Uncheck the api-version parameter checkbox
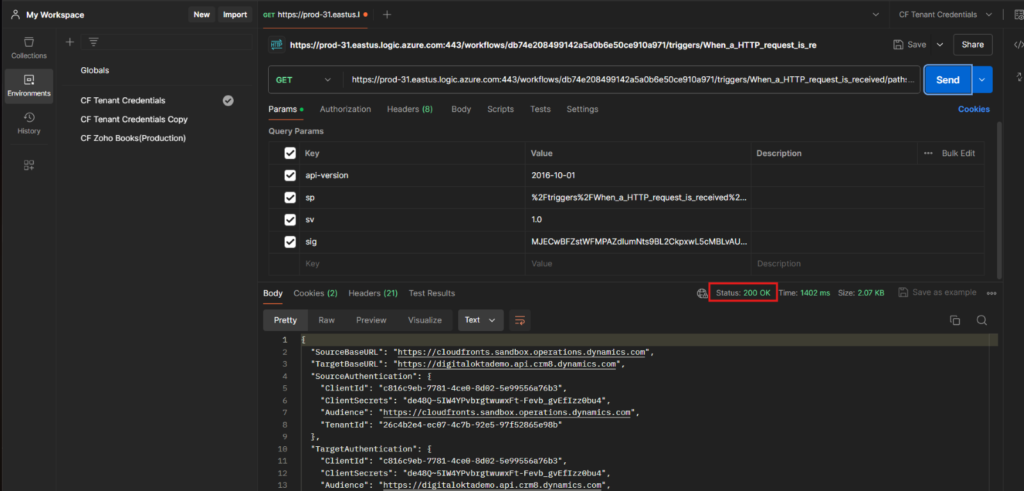The image size is (1024, 491). coord(291,176)
